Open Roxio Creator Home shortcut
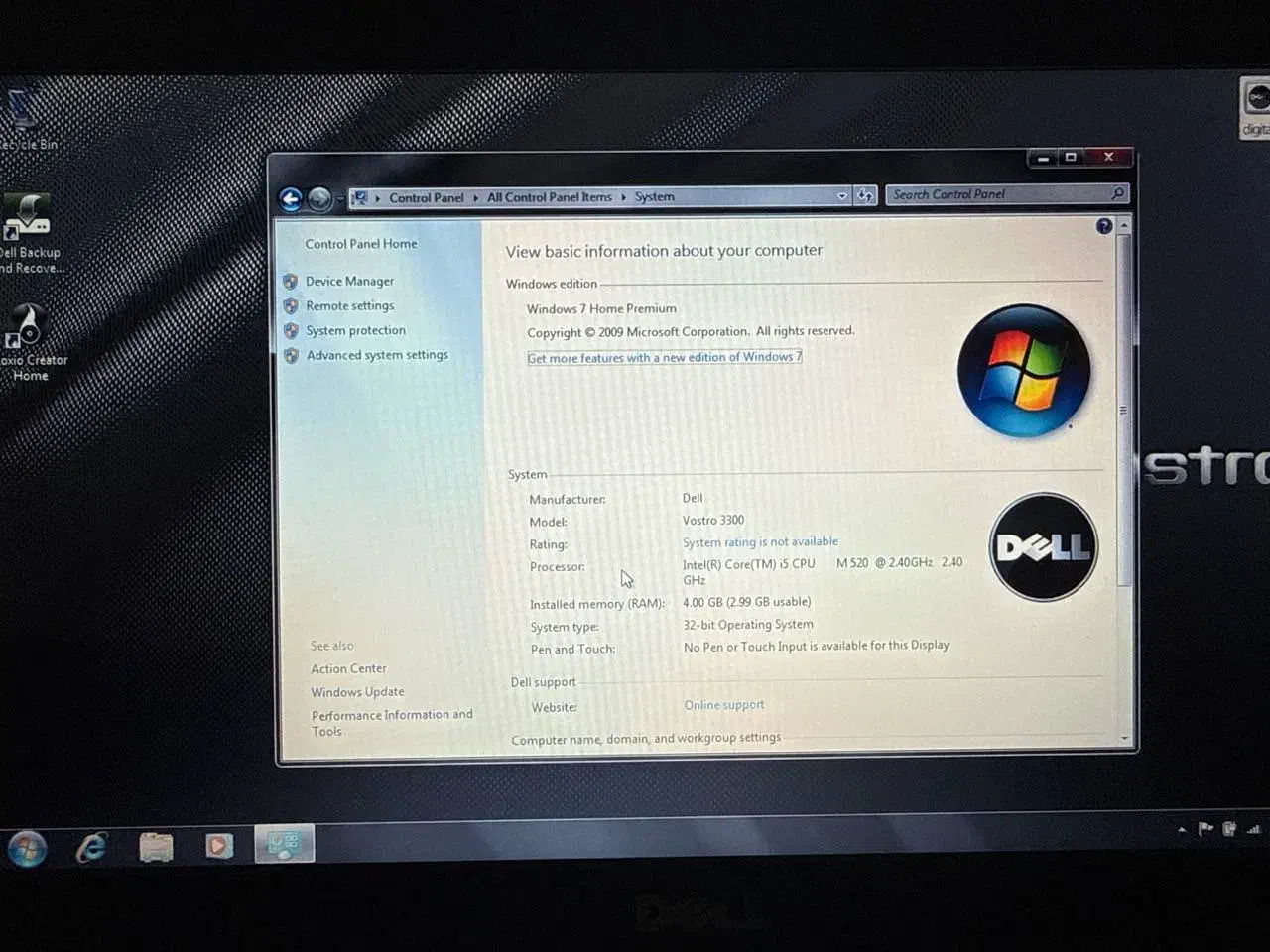This screenshot has width=1270, height=952. click(x=30, y=342)
